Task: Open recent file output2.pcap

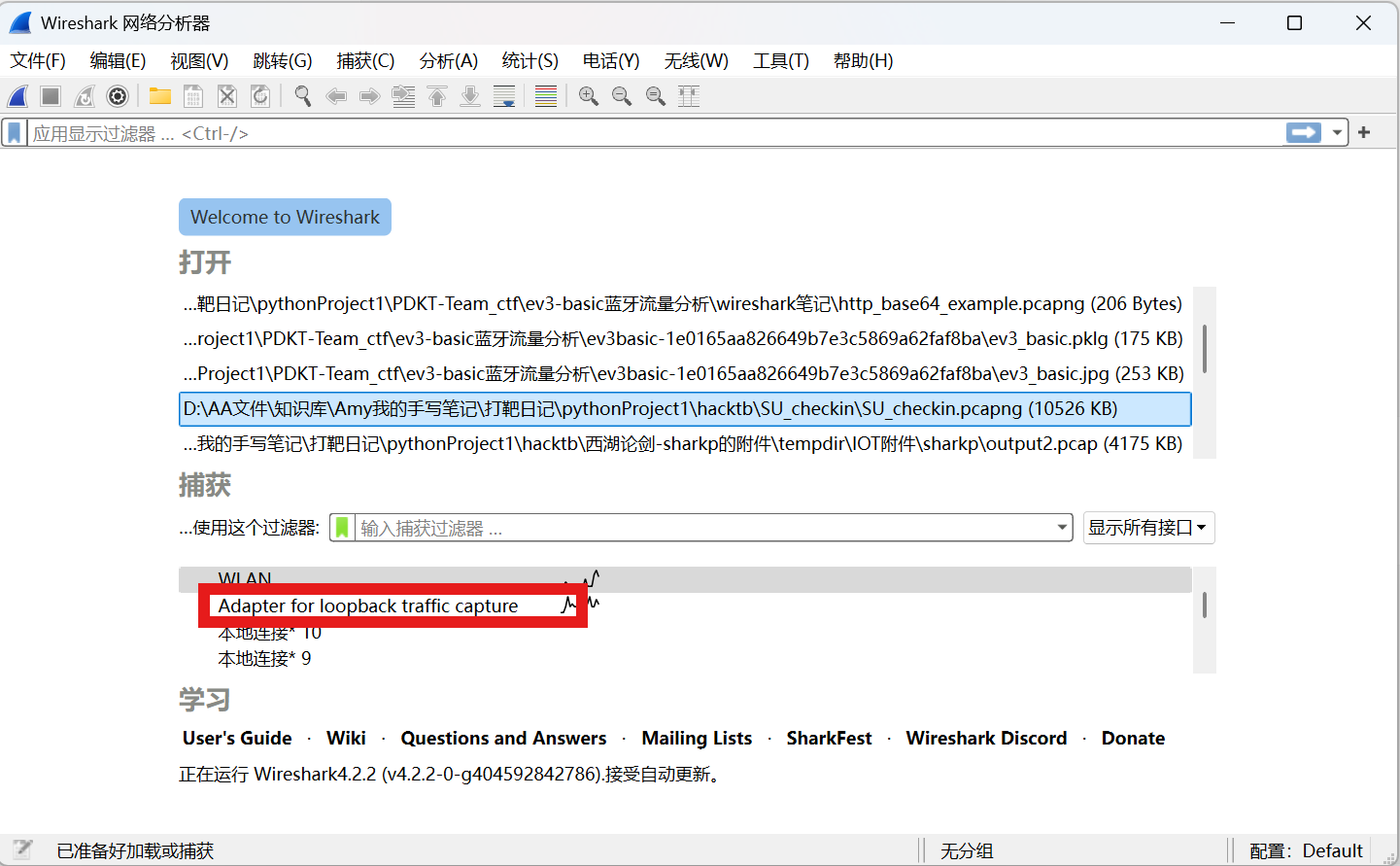Action: pyautogui.click(x=685, y=443)
